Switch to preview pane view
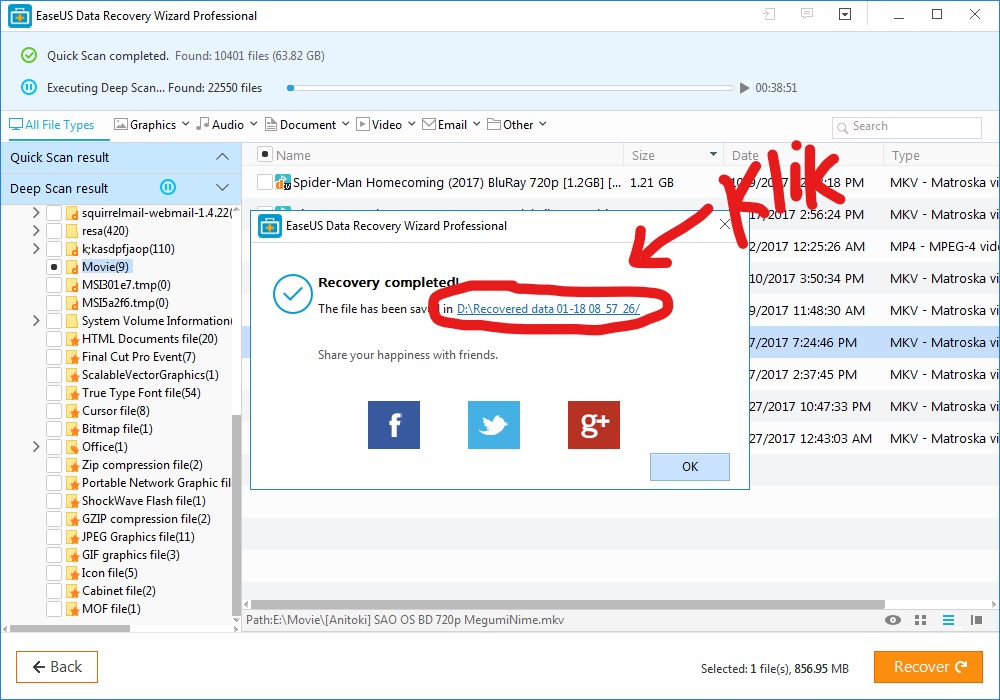The width and height of the screenshot is (1000, 700). click(976, 620)
